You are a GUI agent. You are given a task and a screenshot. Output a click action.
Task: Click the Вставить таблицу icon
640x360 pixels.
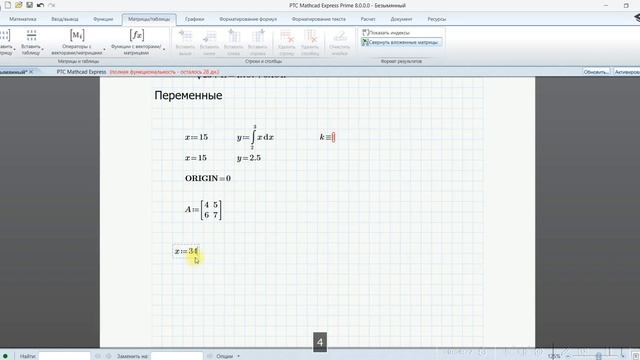(31, 36)
